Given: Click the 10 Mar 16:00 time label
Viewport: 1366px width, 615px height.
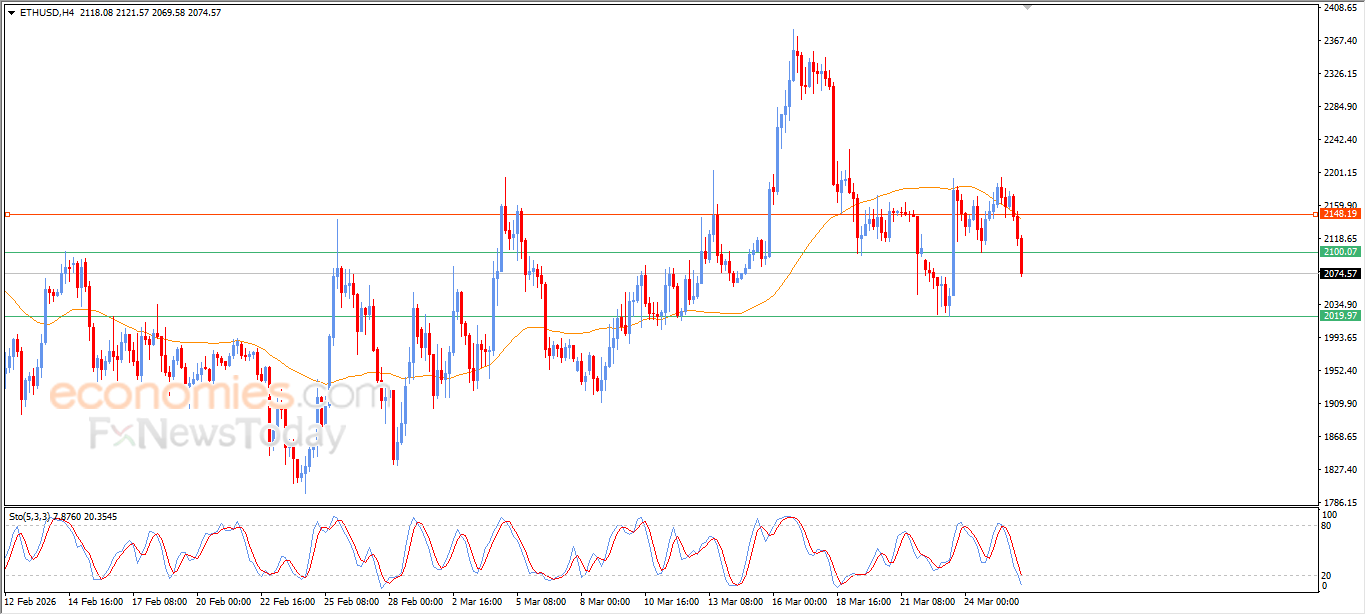Looking at the screenshot, I should point(671,602).
